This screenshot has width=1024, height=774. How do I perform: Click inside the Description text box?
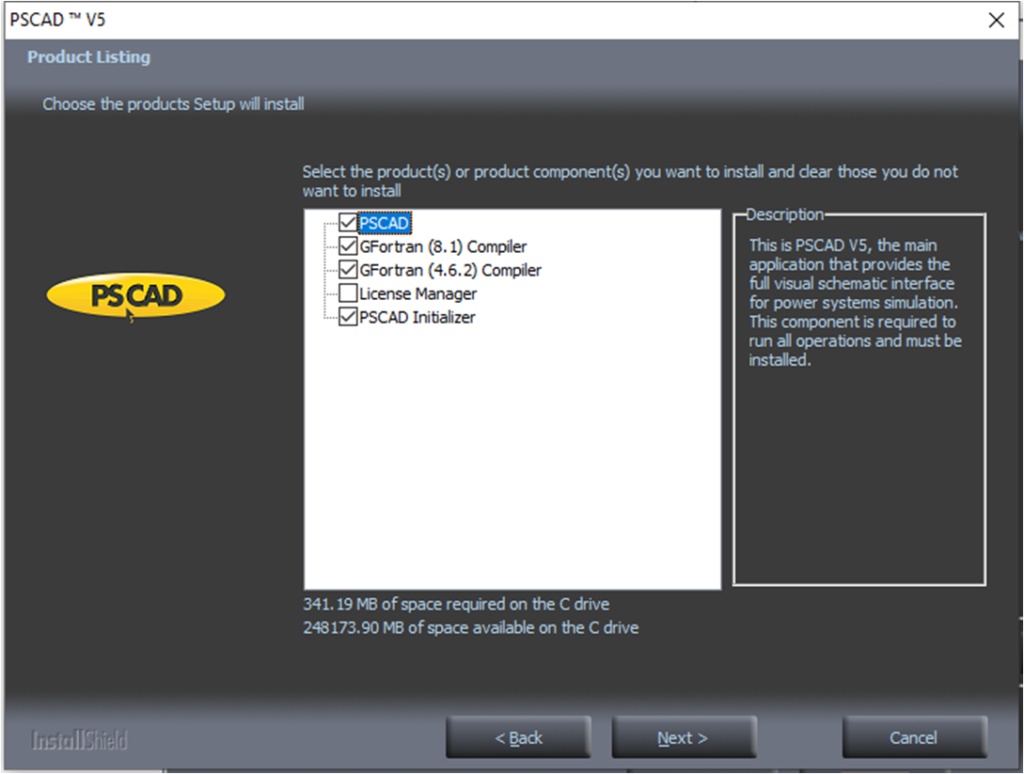pos(859,400)
